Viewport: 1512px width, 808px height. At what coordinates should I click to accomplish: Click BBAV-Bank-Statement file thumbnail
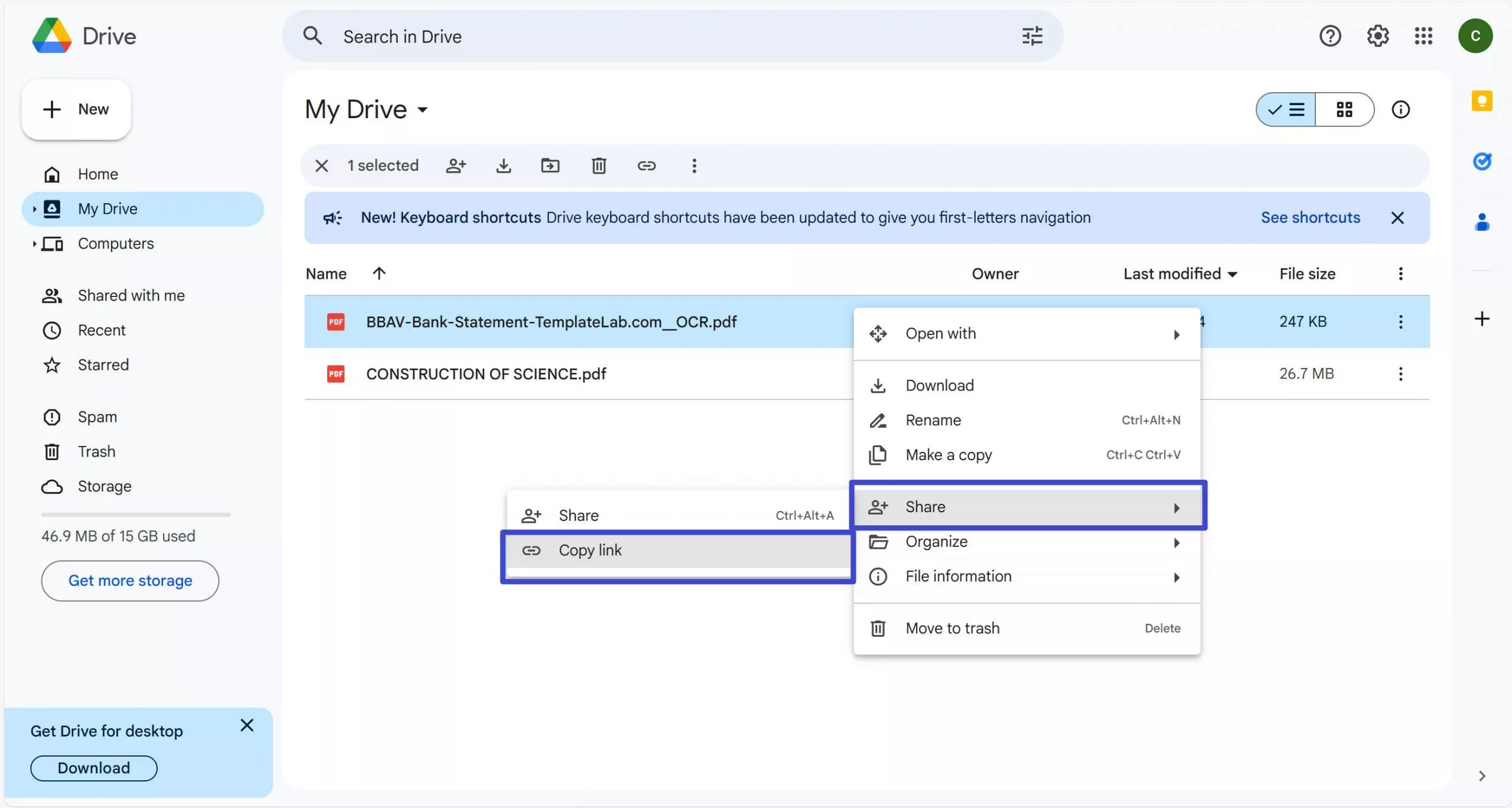coord(336,321)
